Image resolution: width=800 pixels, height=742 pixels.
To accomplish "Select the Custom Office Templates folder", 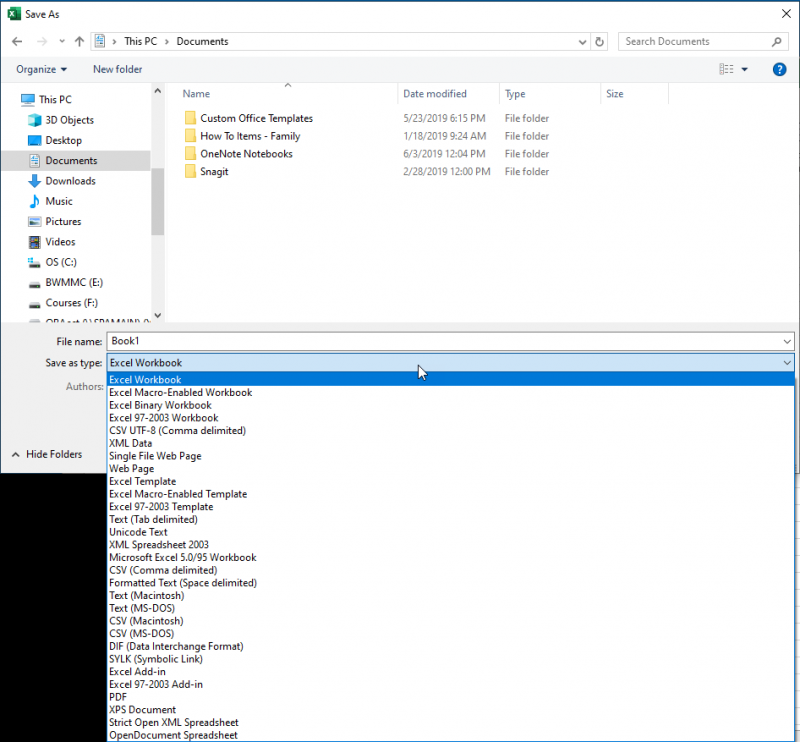I will click(x=256, y=118).
